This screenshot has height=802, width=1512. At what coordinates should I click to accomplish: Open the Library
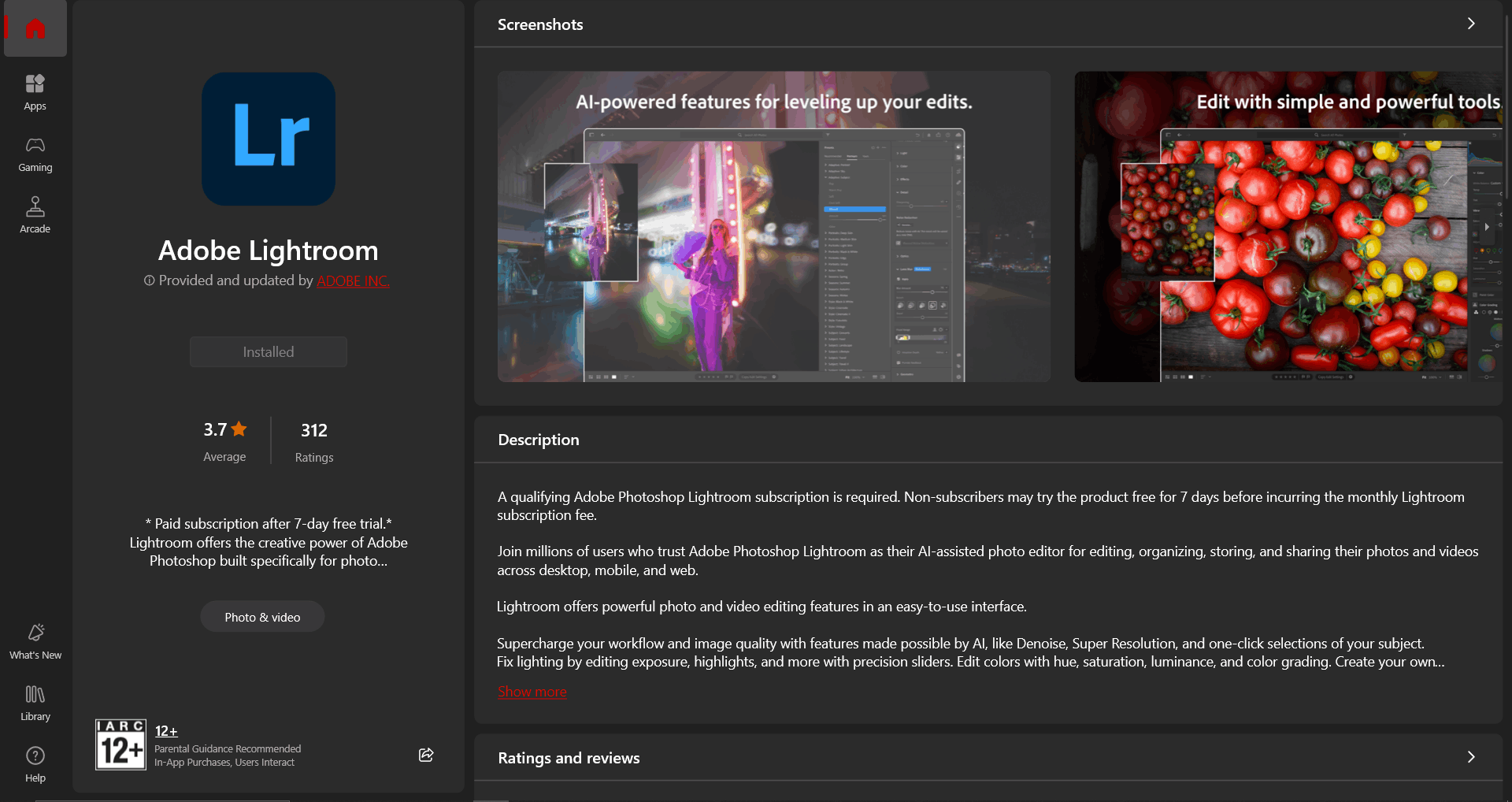click(x=35, y=703)
